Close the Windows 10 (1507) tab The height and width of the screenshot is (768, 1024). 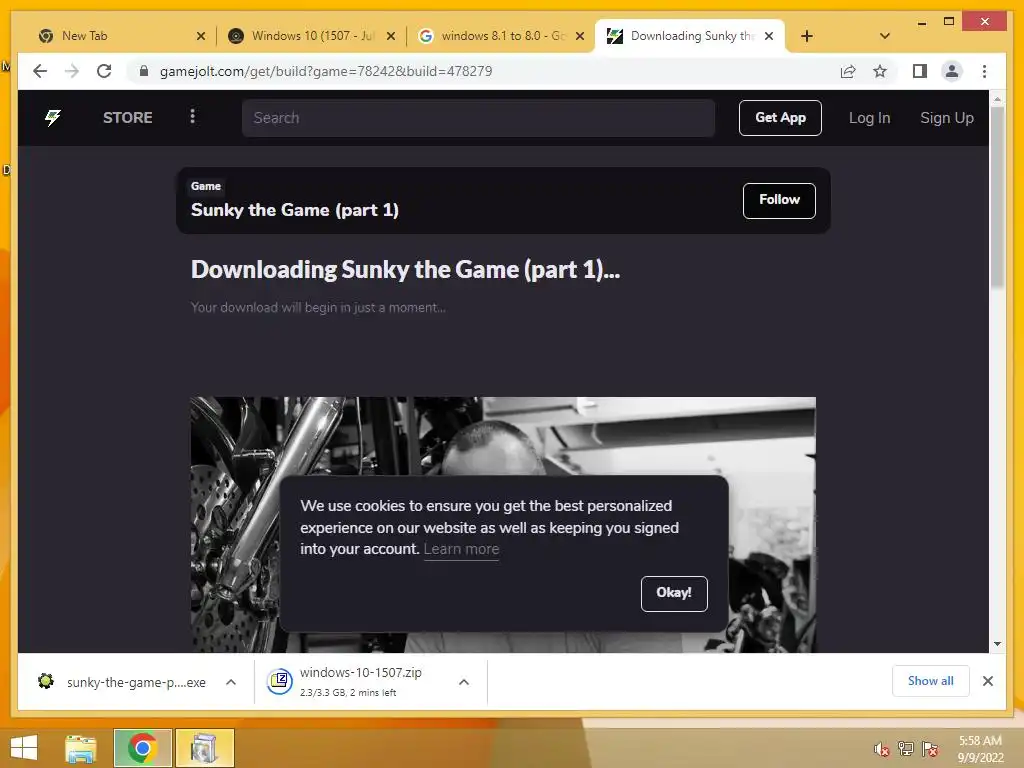[x=391, y=36]
